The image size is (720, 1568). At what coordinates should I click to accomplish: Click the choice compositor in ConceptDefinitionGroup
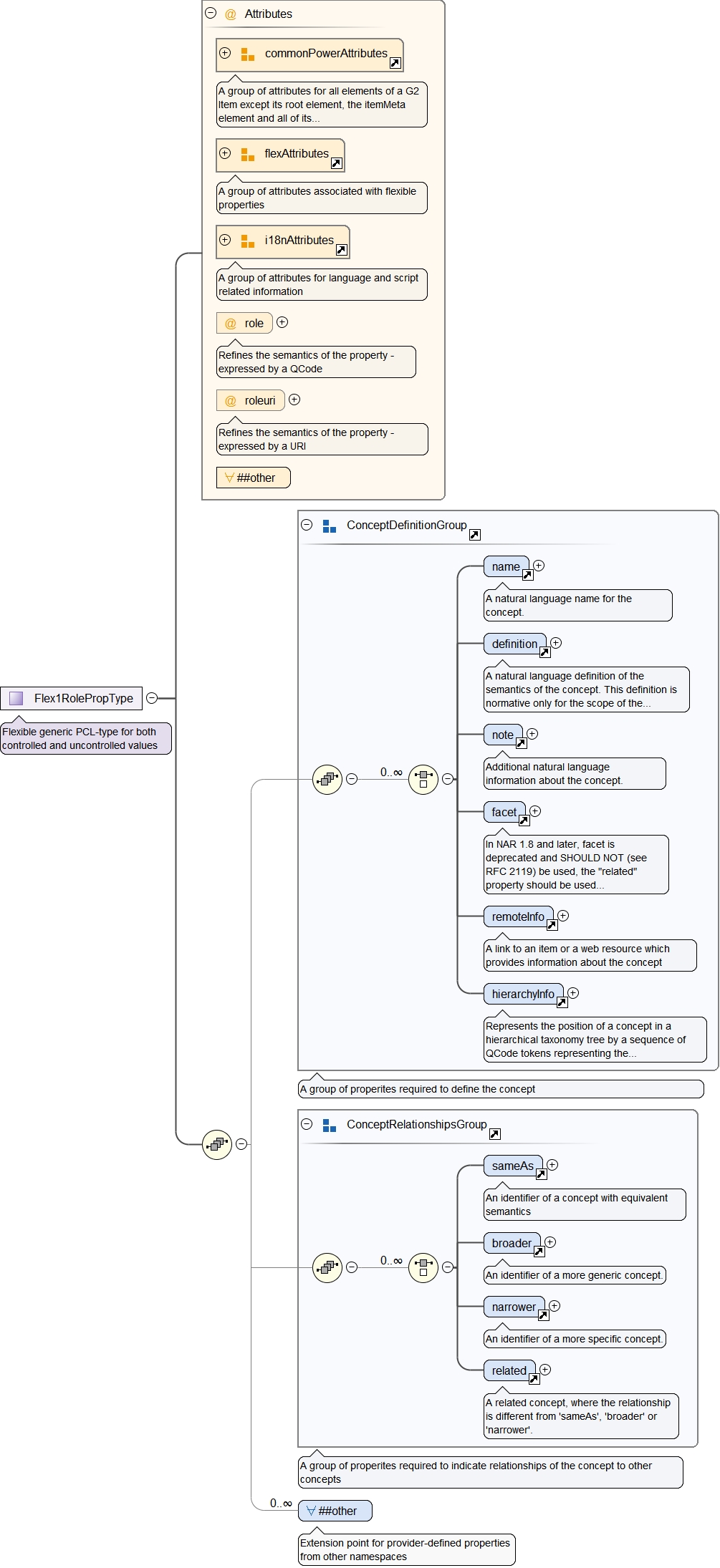coord(423,779)
